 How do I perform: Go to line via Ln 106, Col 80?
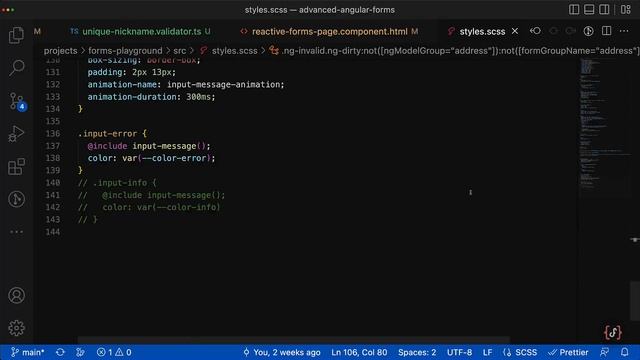[359, 352]
